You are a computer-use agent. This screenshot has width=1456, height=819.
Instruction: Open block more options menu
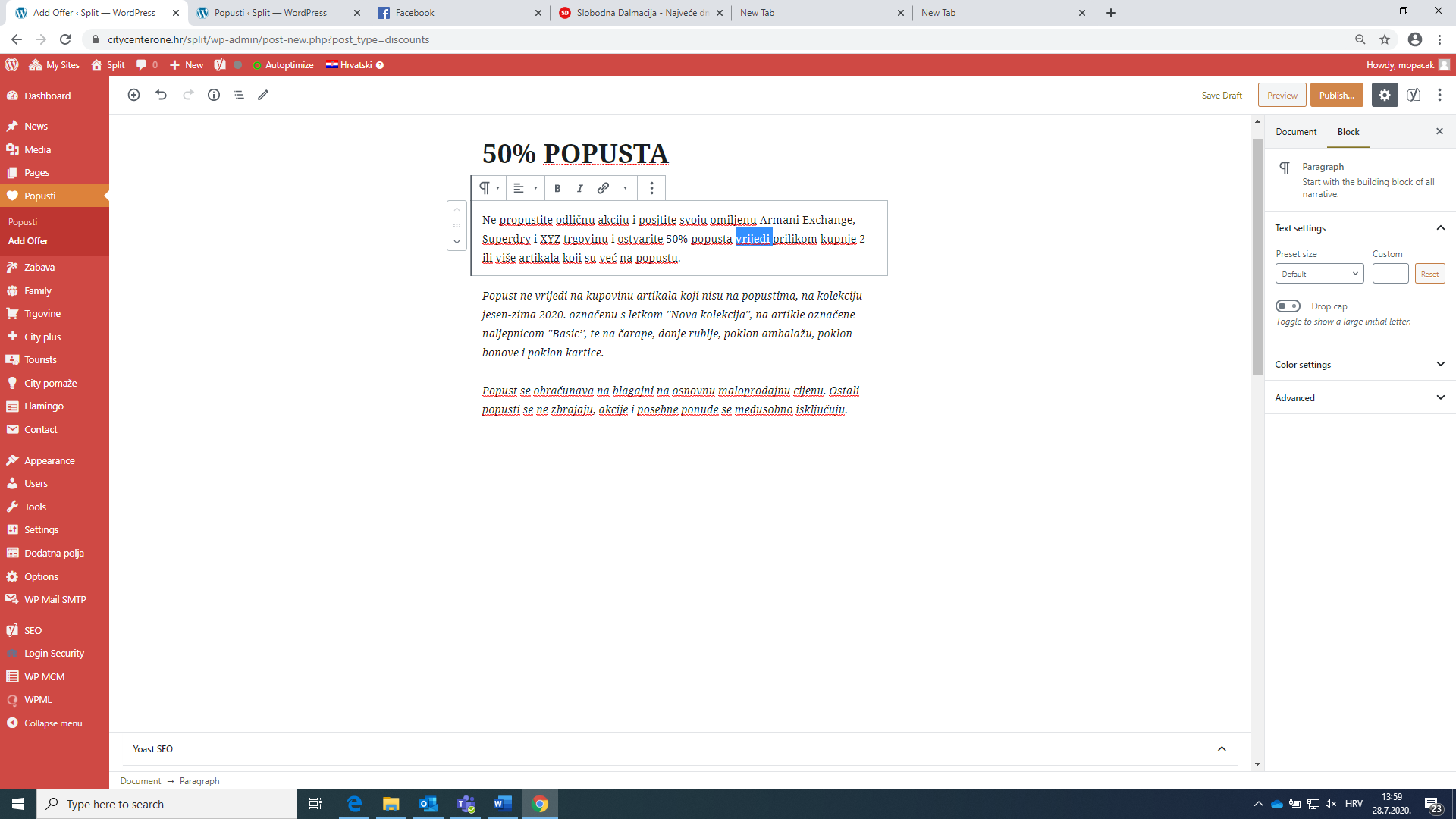[x=651, y=188]
